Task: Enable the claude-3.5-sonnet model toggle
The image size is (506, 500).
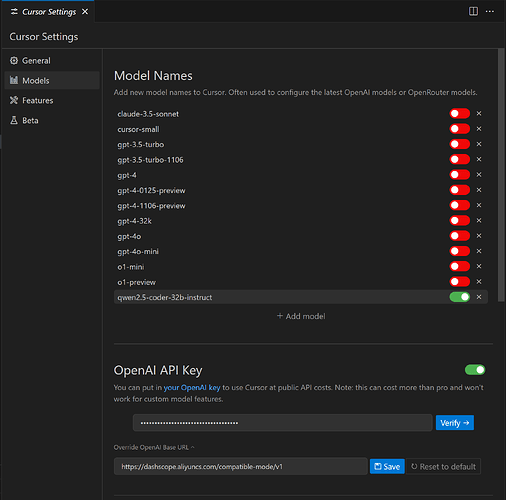Action: (x=460, y=114)
